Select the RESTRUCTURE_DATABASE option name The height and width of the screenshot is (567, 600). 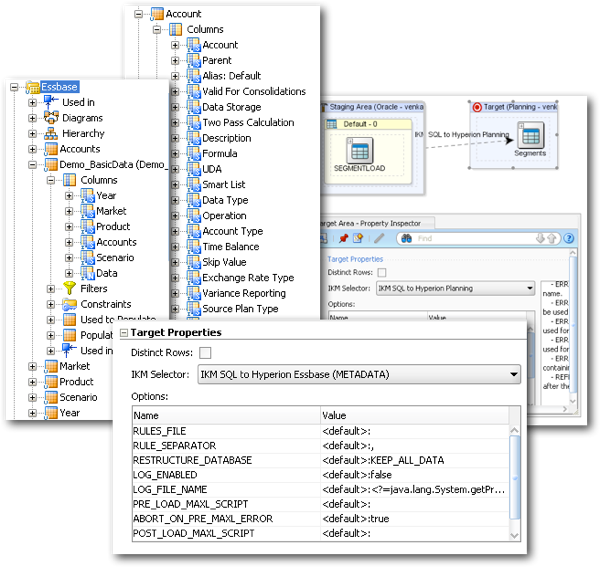(192, 460)
